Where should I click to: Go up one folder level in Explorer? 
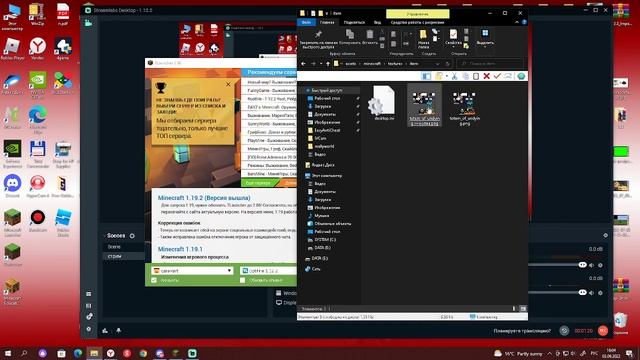tap(328, 64)
